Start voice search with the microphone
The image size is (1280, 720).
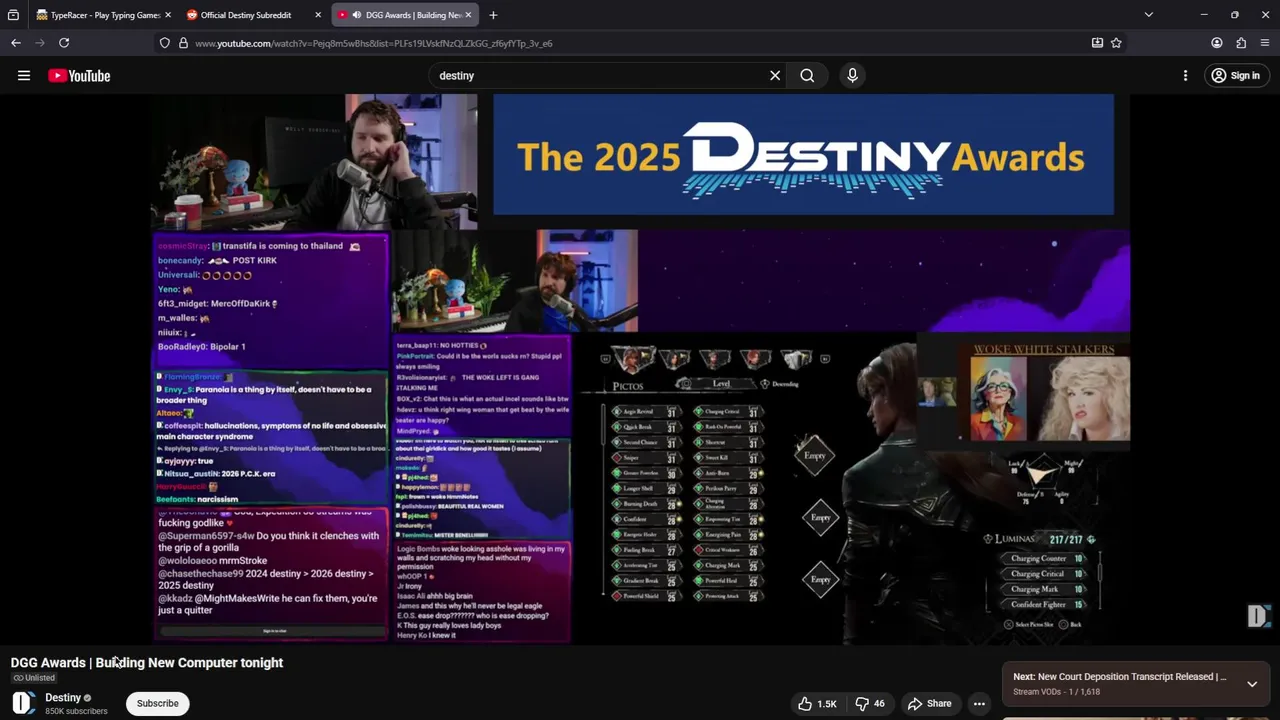[x=852, y=75]
